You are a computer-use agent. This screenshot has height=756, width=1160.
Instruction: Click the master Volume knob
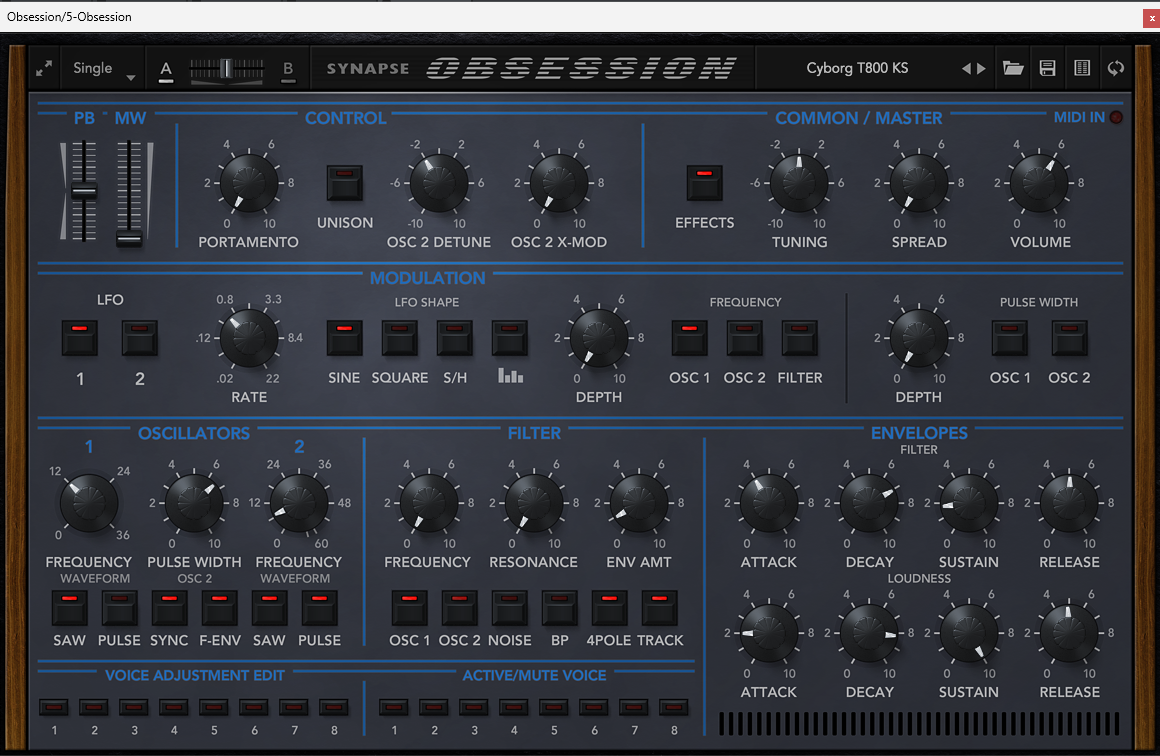pyautogui.click(x=1039, y=183)
